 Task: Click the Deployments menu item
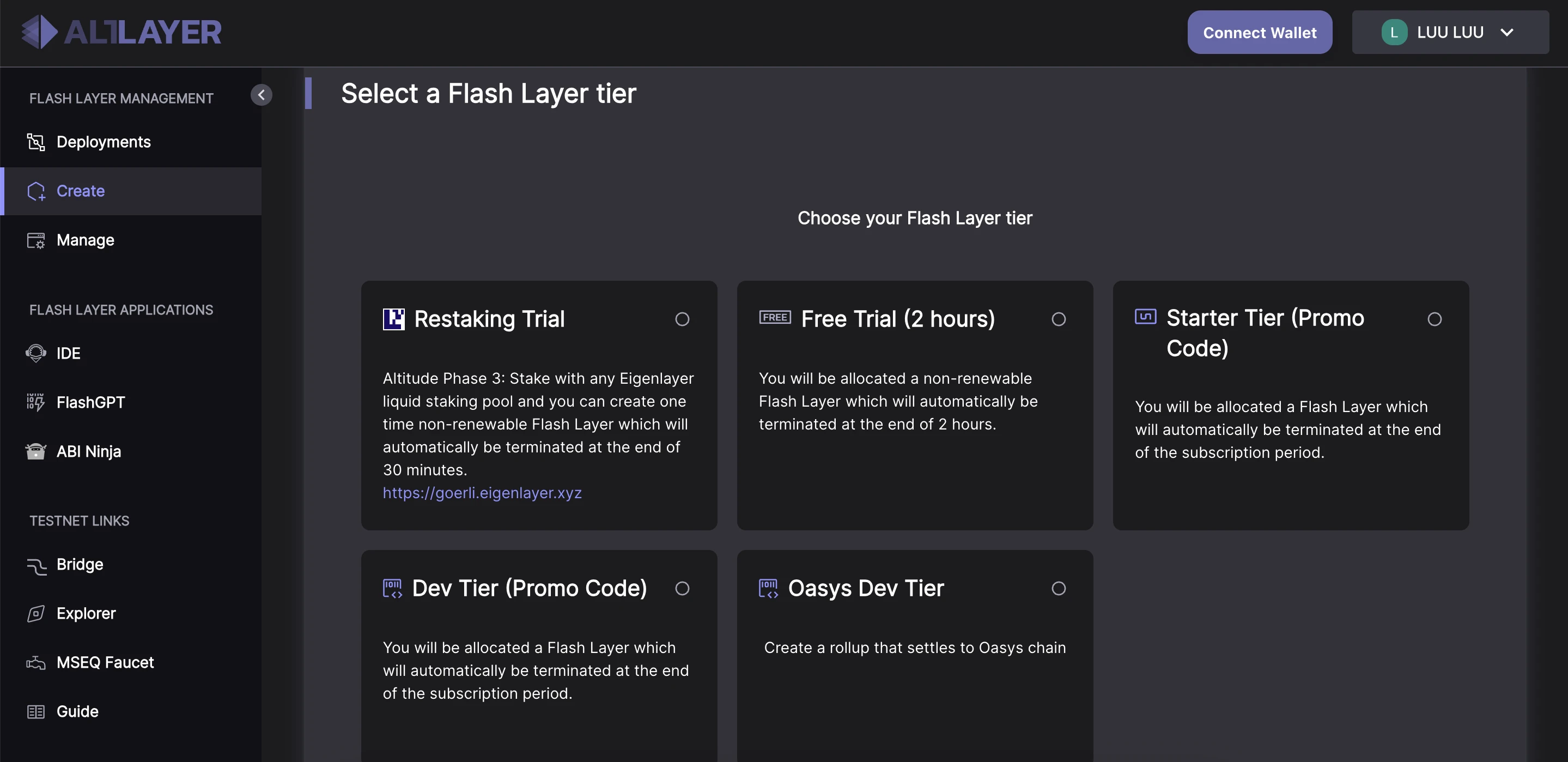coord(103,141)
